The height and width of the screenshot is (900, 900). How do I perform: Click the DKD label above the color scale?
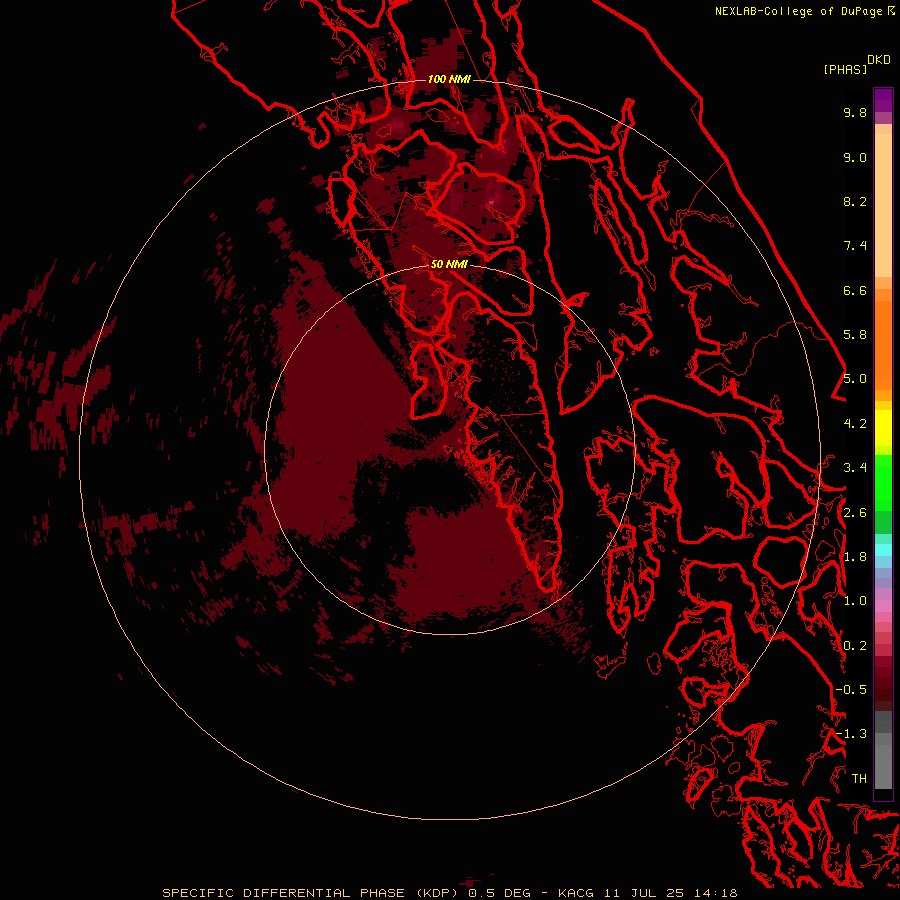coord(879,60)
